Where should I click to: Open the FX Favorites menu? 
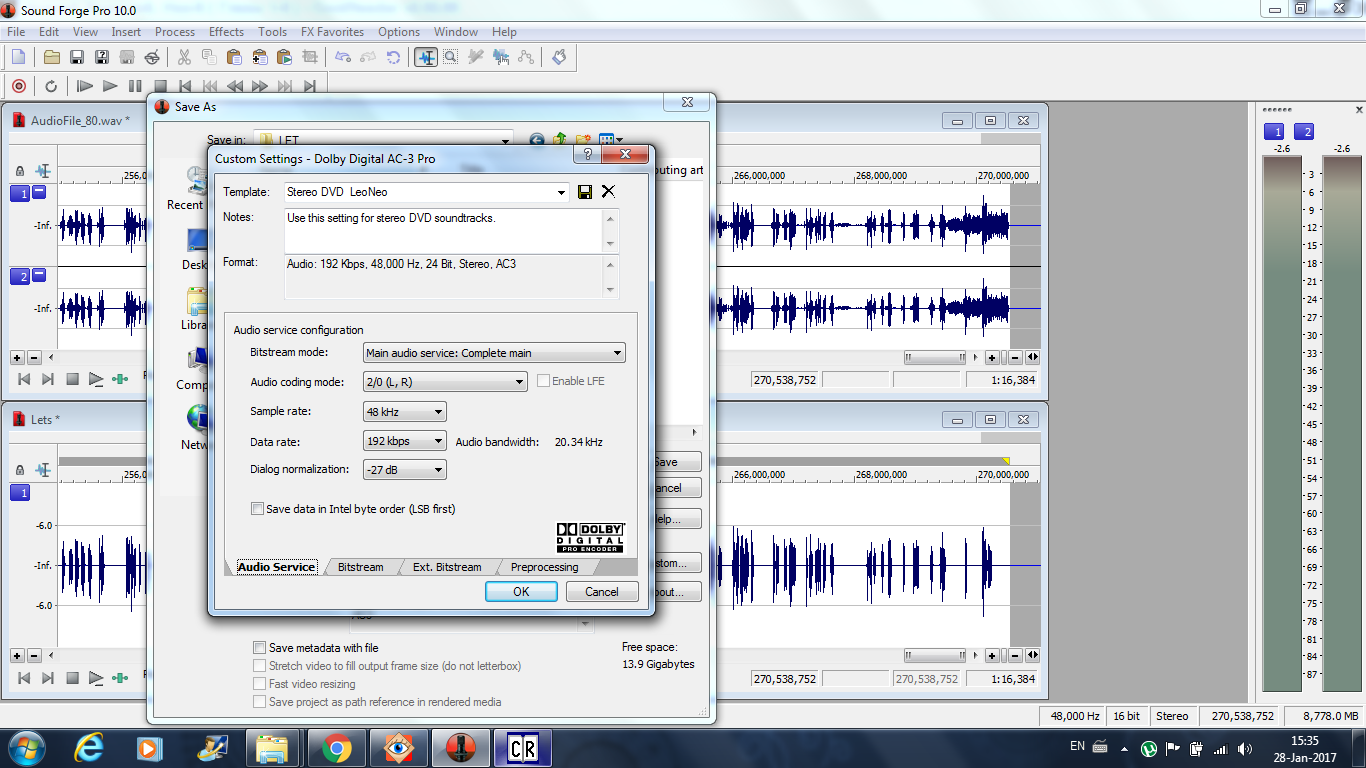[x=332, y=32]
